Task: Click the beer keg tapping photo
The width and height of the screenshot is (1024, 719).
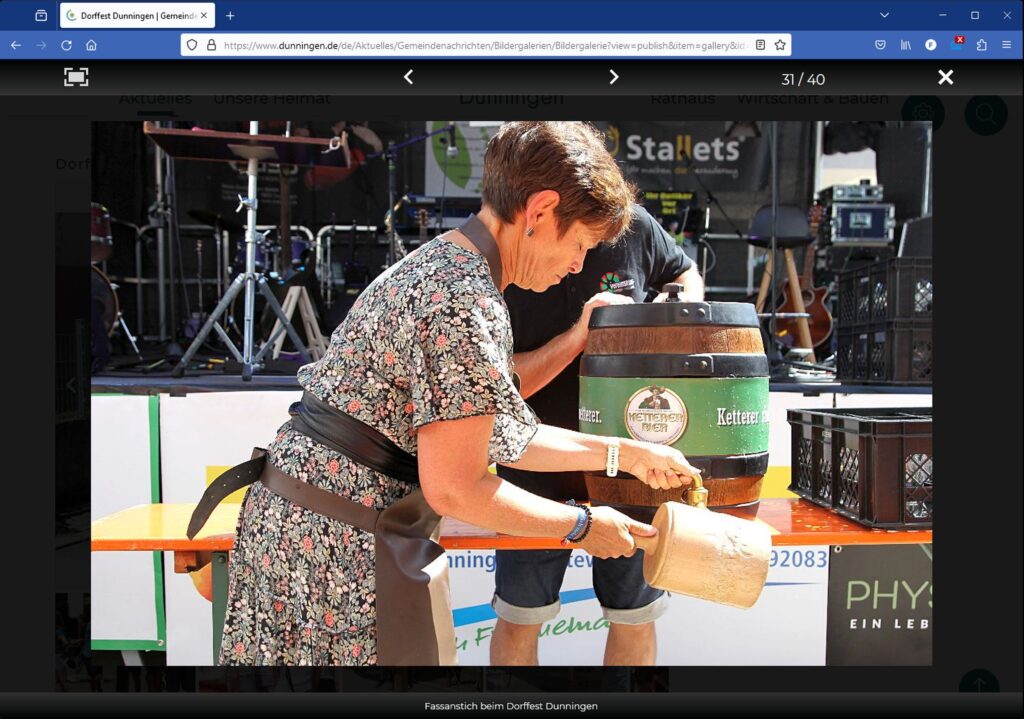Action: (511, 393)
